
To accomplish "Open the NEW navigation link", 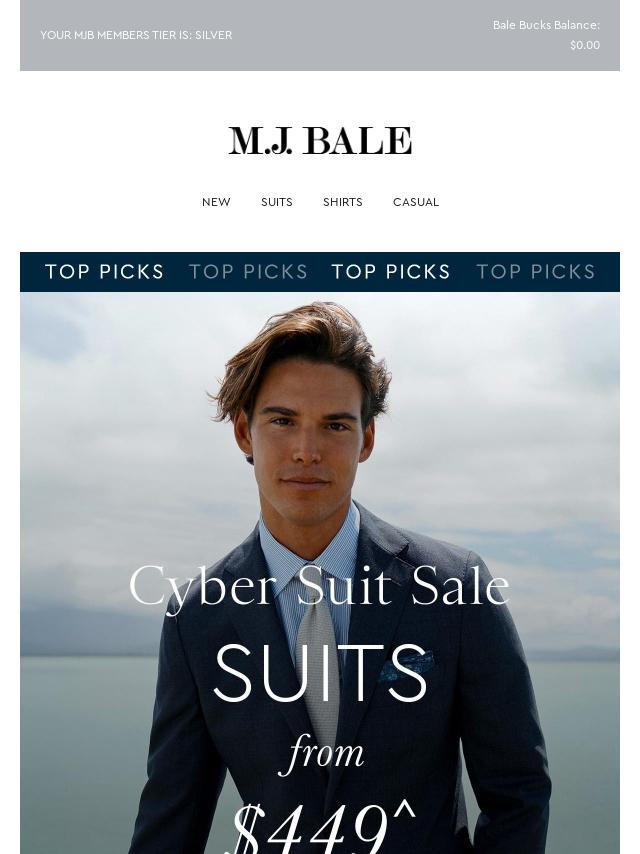I will pos(216,202).
